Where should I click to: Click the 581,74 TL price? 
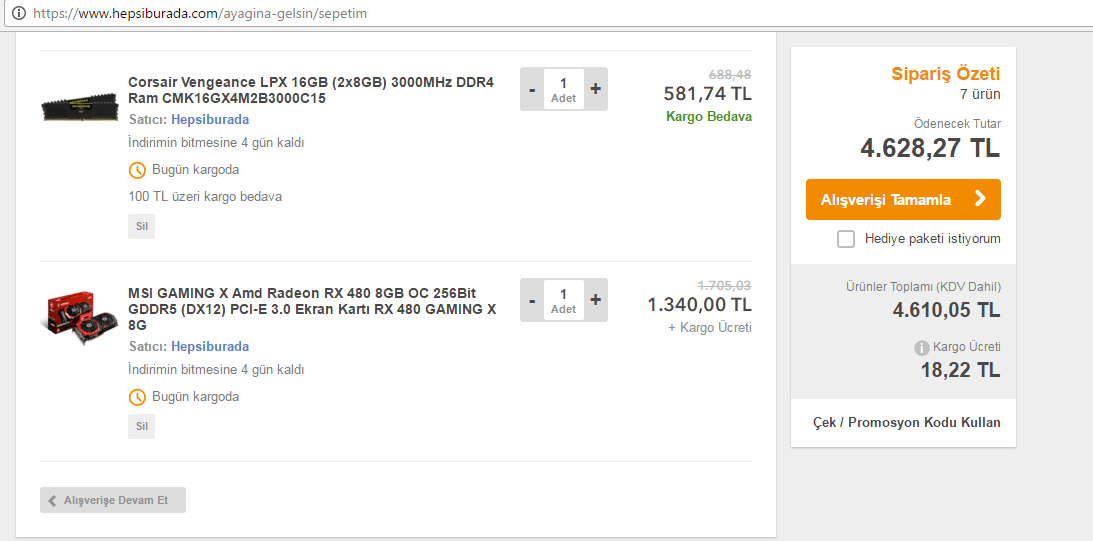[x=708, y=93]
